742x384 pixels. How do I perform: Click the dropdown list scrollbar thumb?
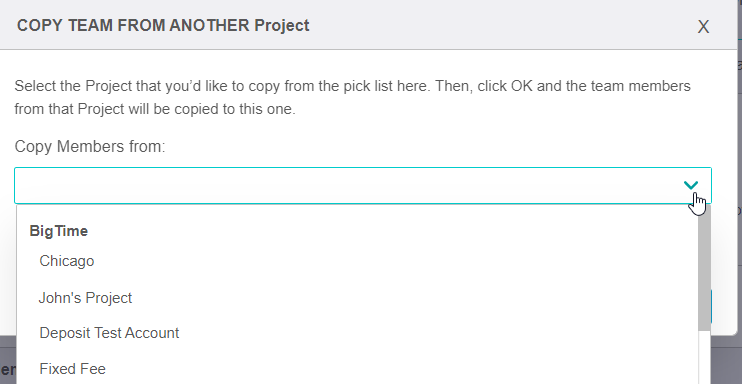pyautogui.click(x=704, y=268)
